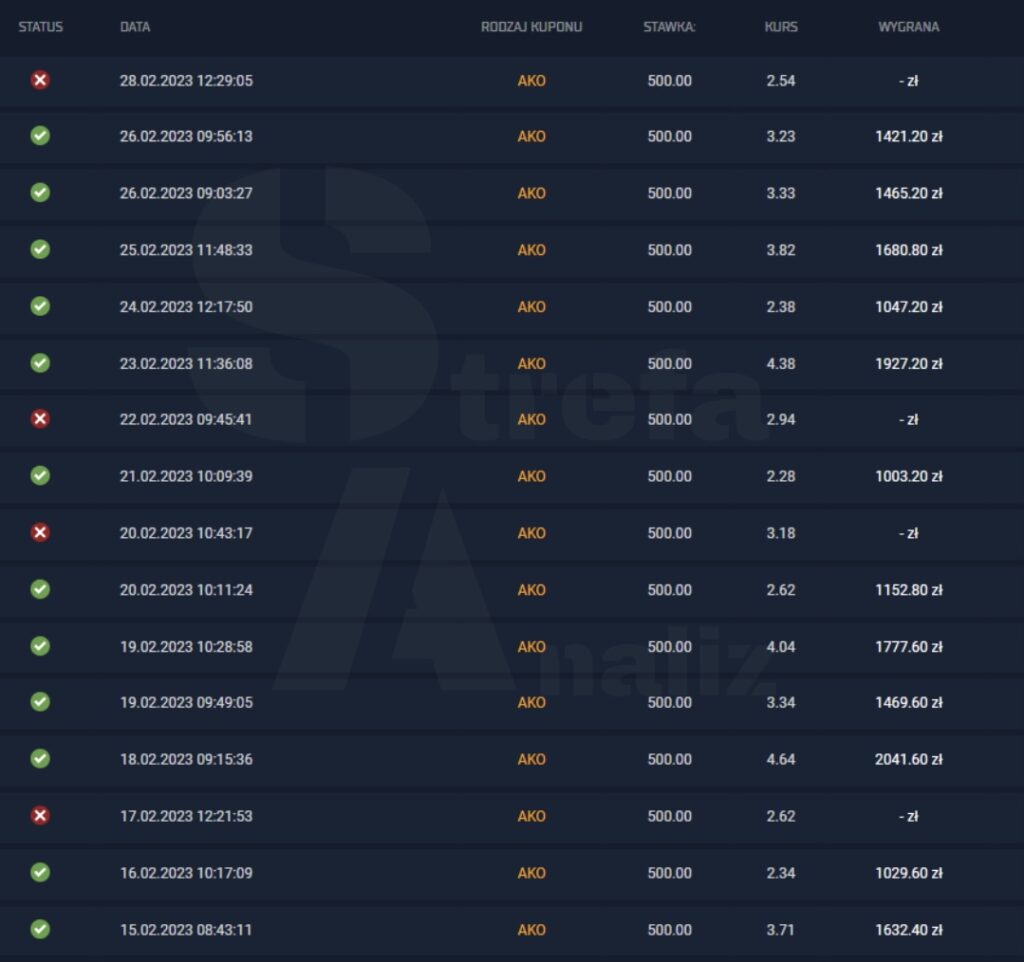Viewport: 1024px width, 962px height.
Task: Click the lost status icon for 28.02.2023 12:29:05
Action: [x=40, y=80]
